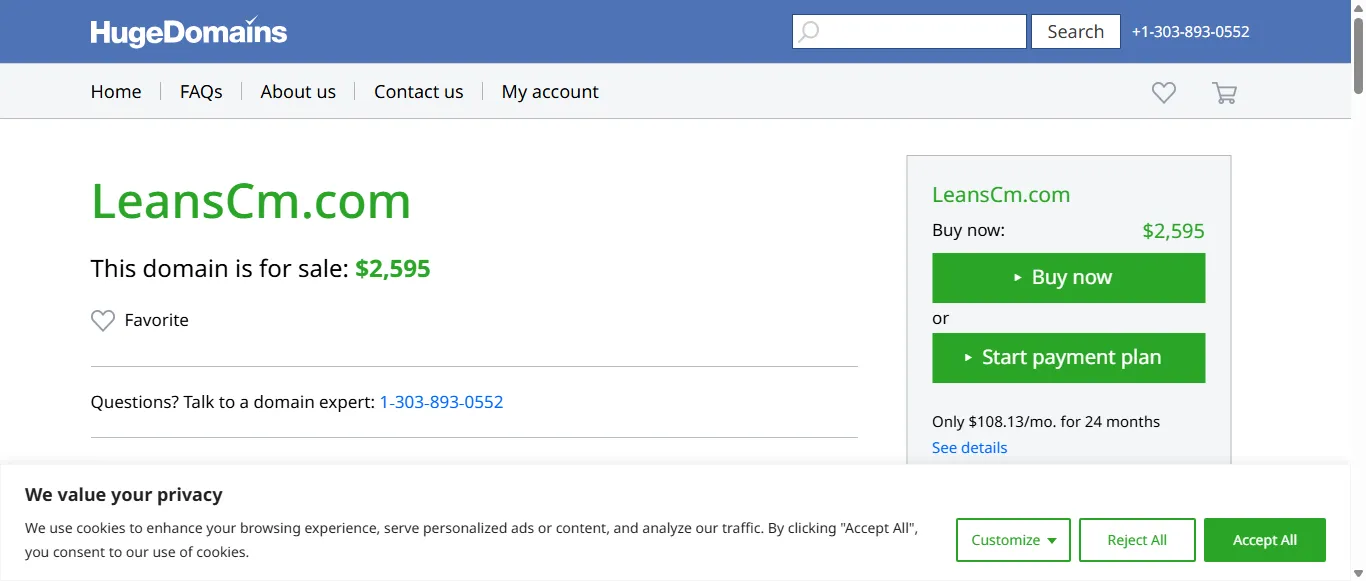This screenshot has height=581, width=1366.
Task: Click the HugeDomains logo
Action: coord(188,32)
